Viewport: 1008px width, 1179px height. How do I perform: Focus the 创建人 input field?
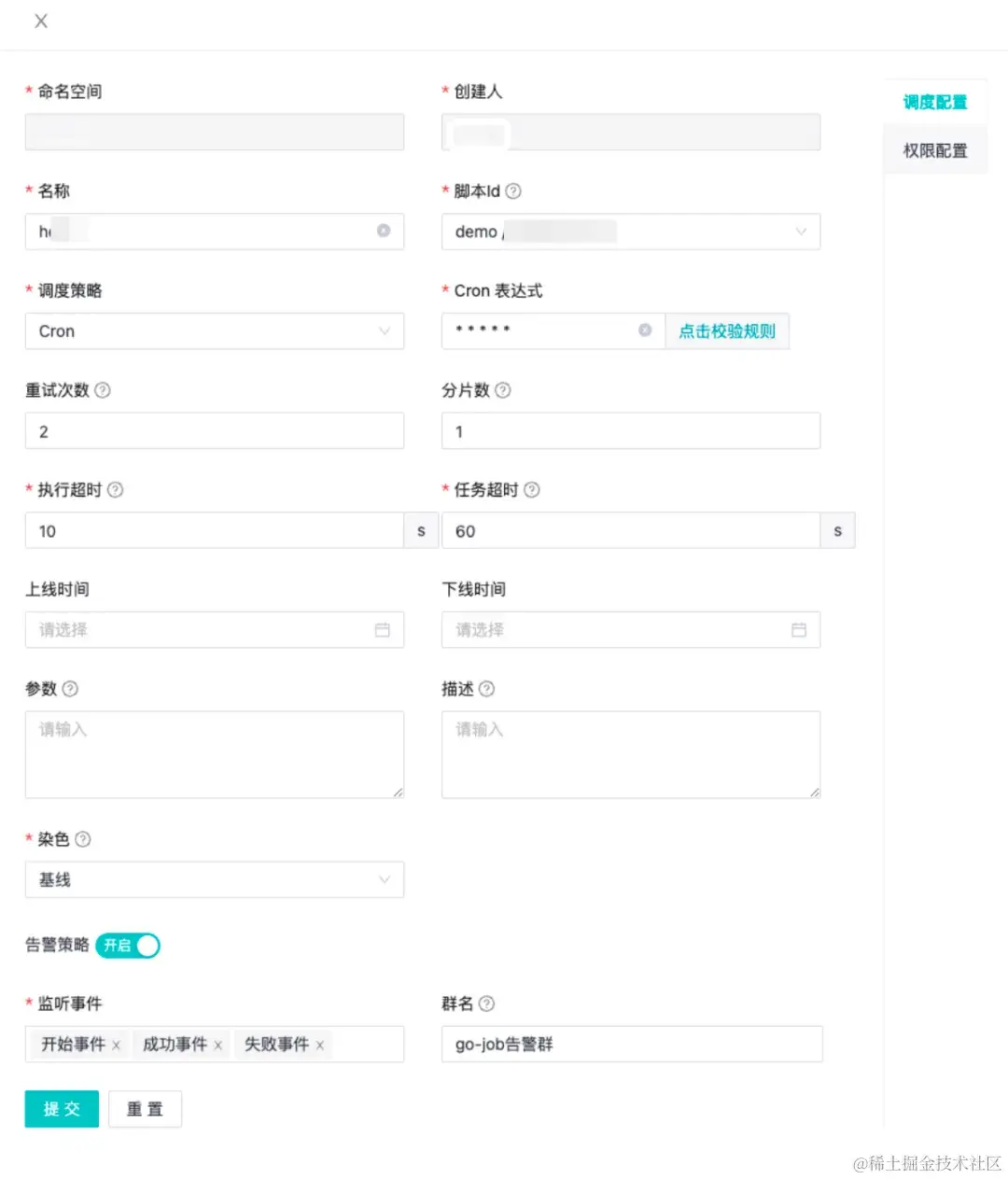point(631,133)
